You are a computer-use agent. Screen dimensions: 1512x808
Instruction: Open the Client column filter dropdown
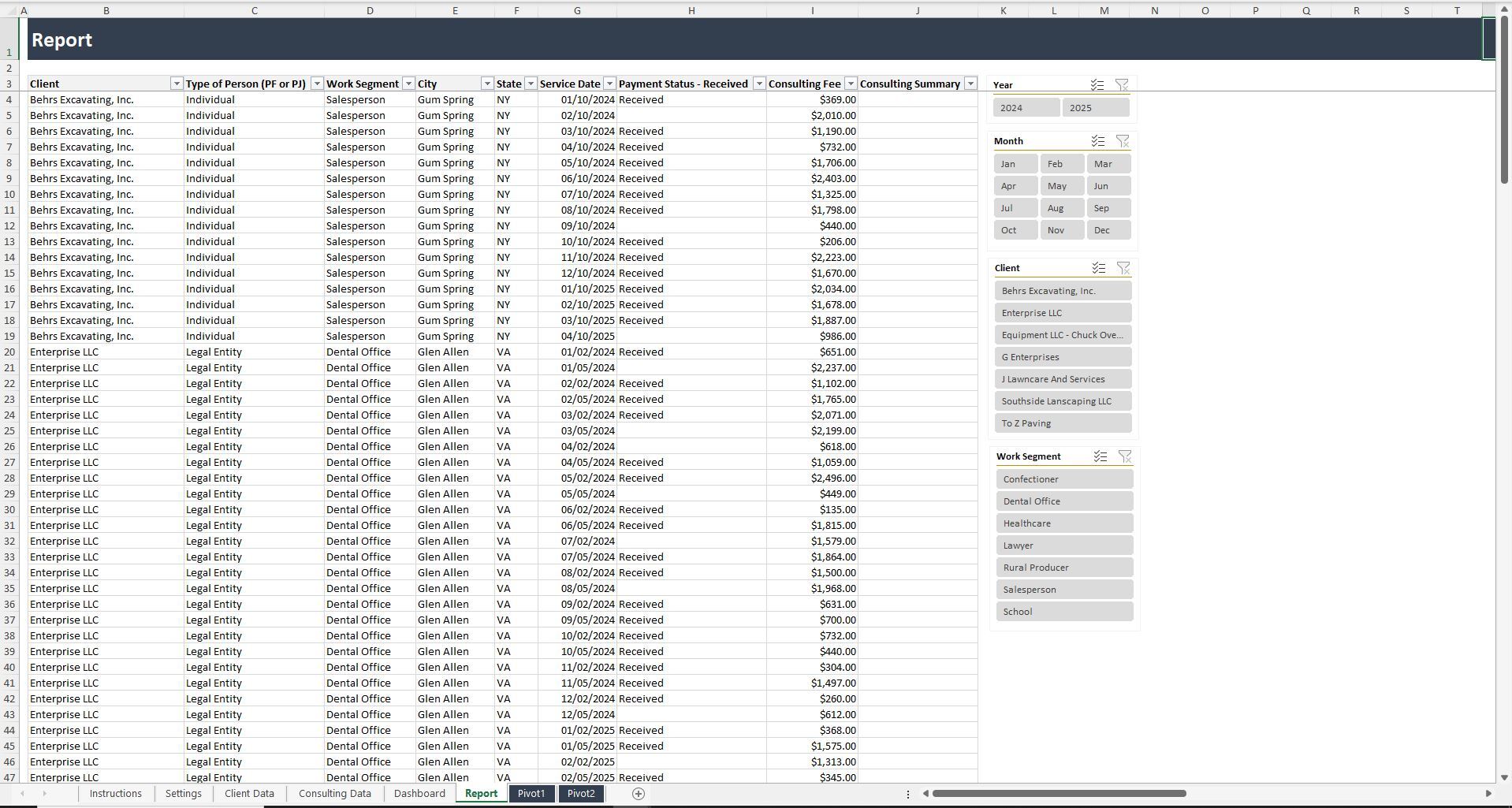(x=177, y=83)
